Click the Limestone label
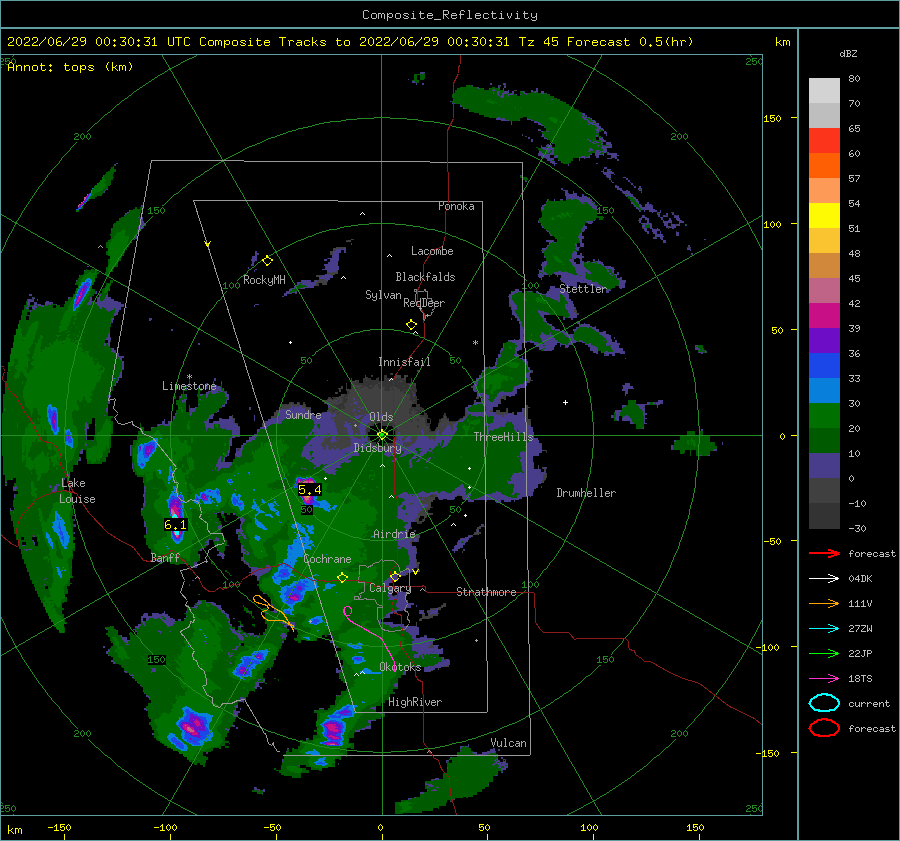This screenshot has width=900, height=841. 189,386
